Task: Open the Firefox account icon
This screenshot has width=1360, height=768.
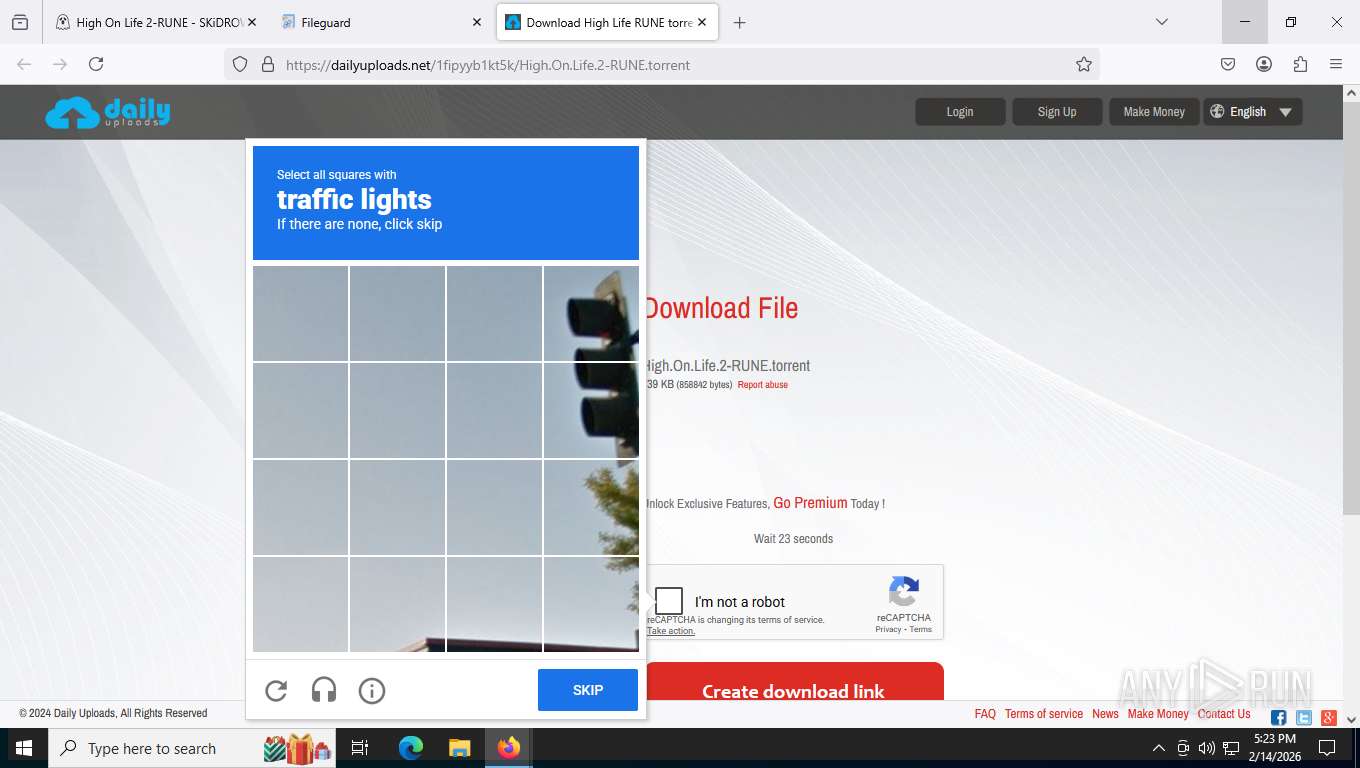Action: click(1264, 64)
